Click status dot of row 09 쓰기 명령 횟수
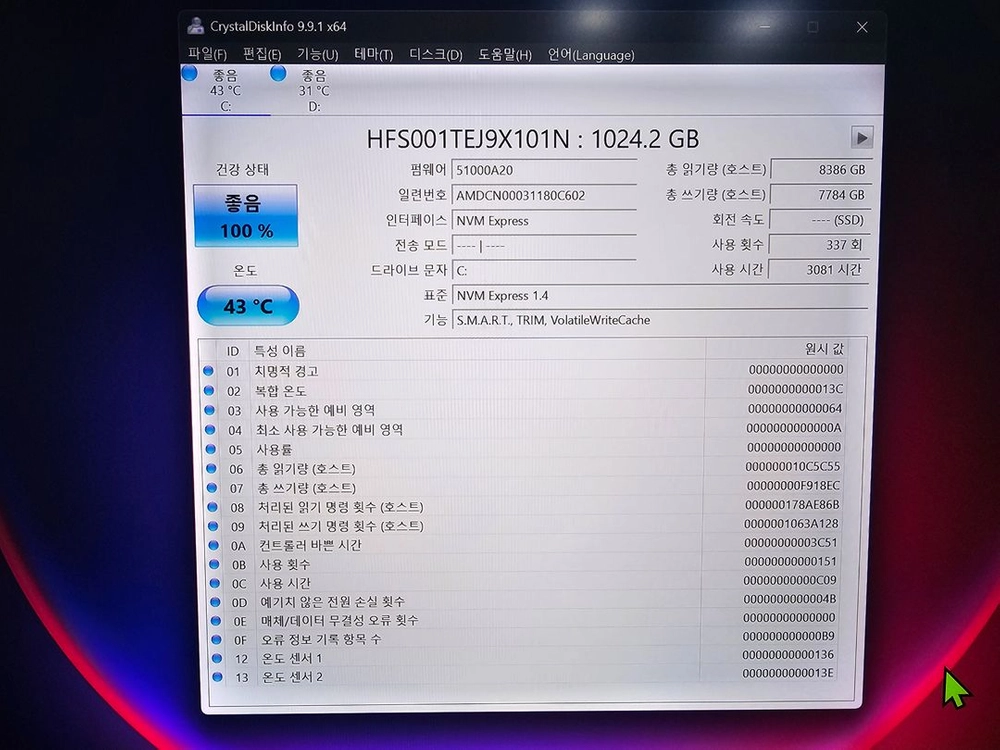 click(214, 526)
